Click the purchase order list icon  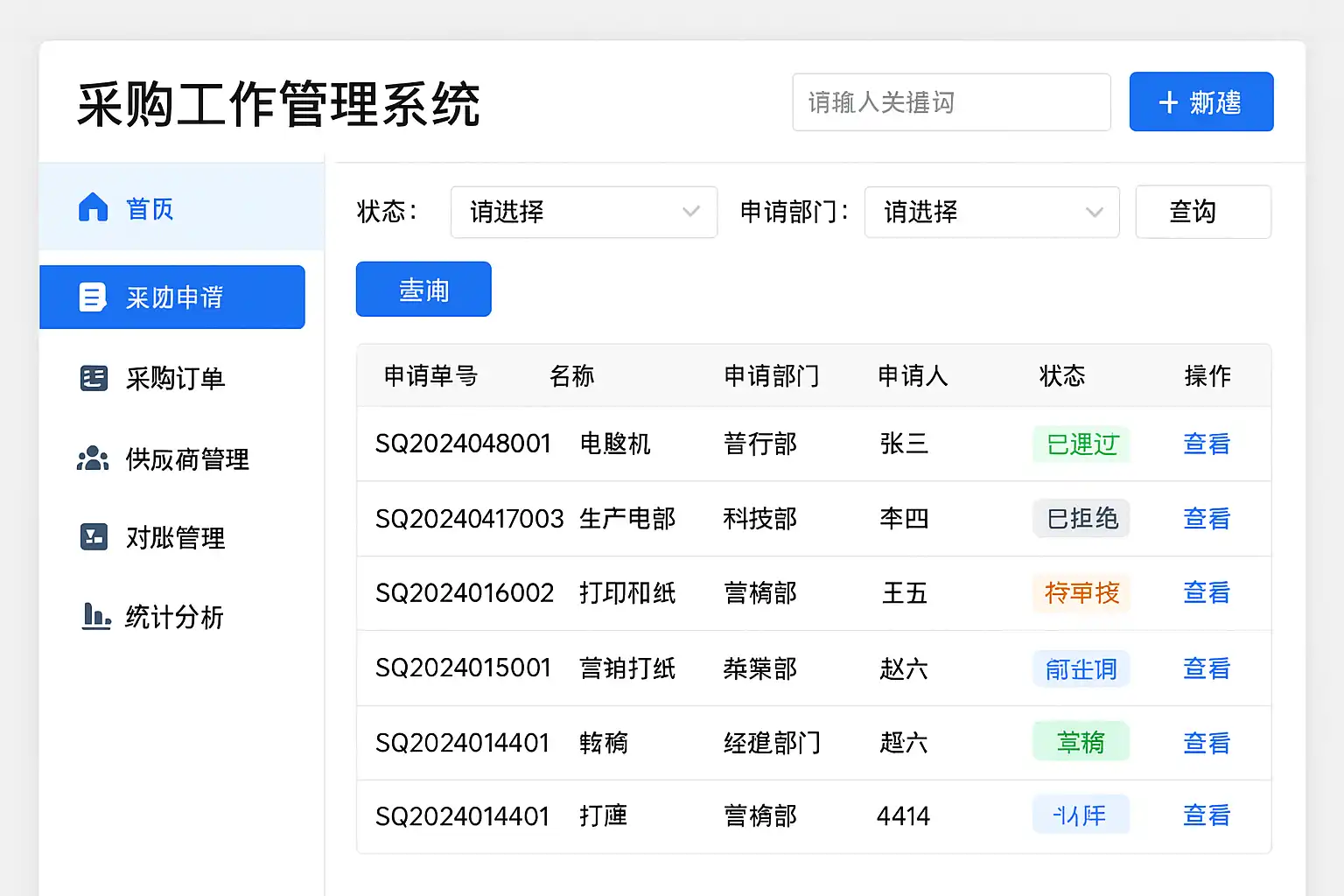tap(94, 378)
